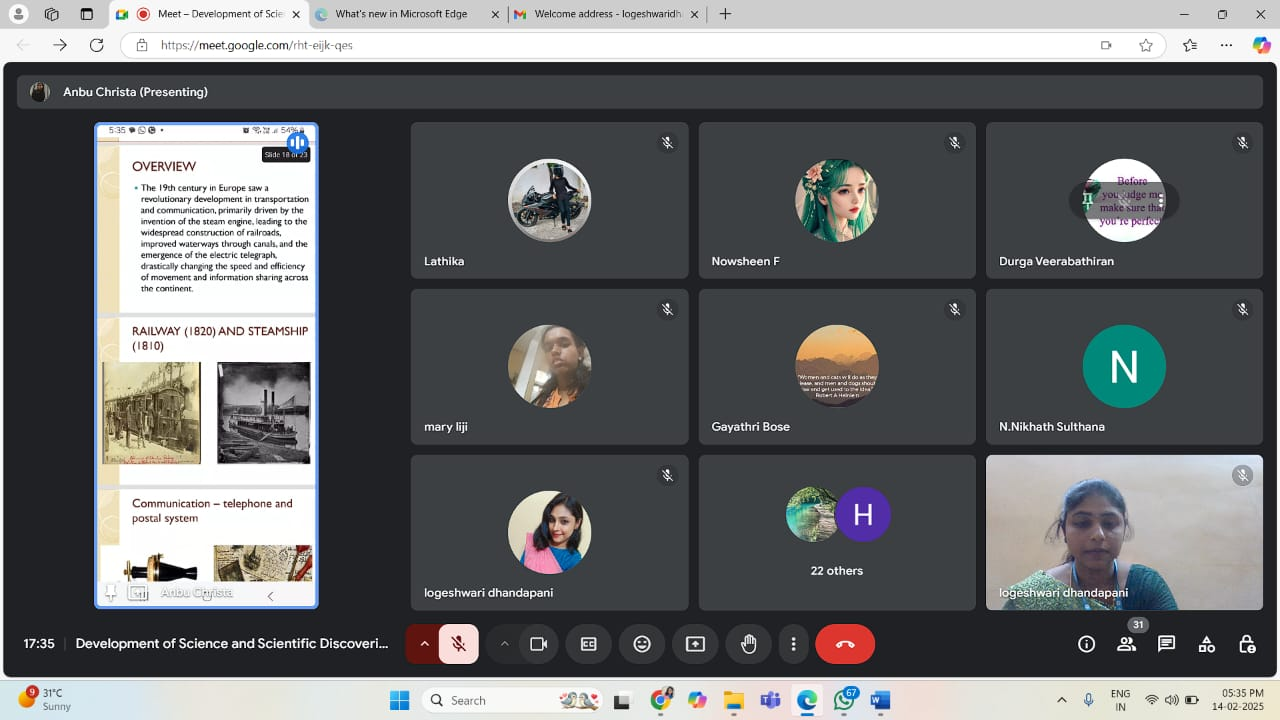Turn on captions with CC button

[589, 644]
